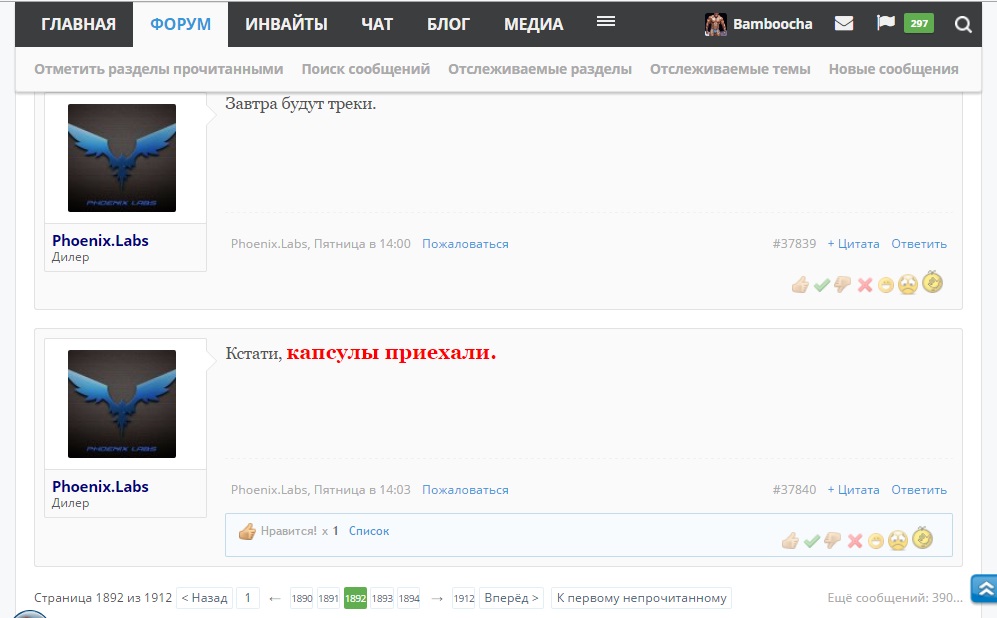Click the gold medal icon on post #37840
Viewport: 997px width, 618px height.
pyautogui.click(x=922, y=539)
